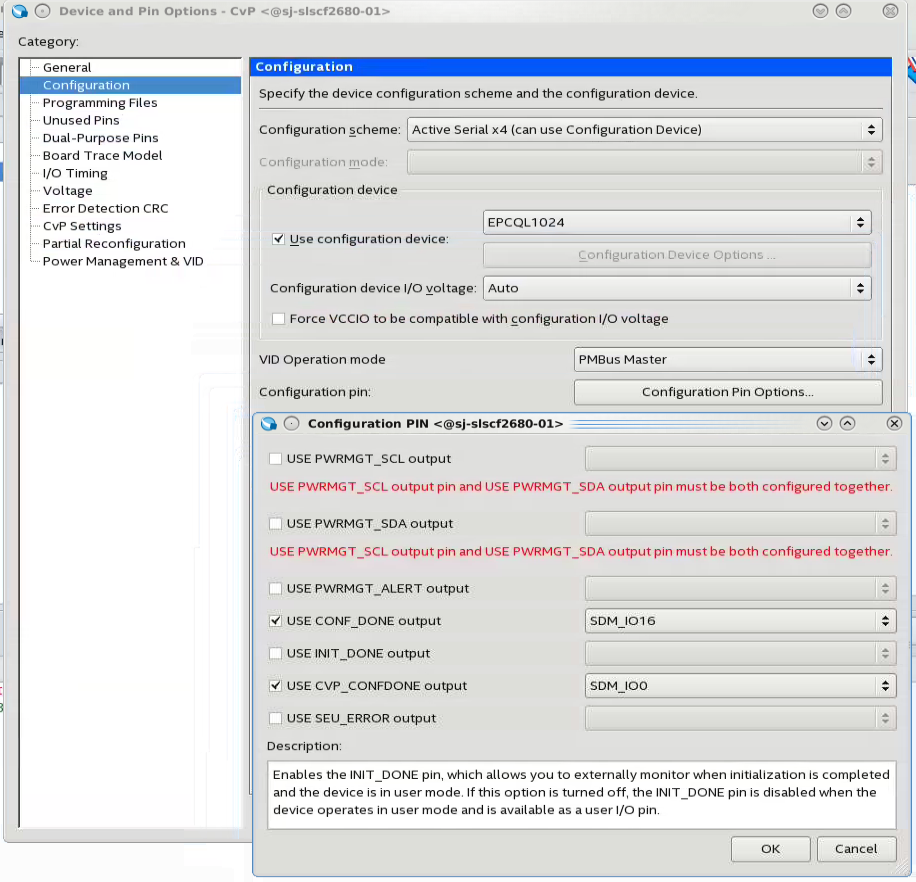Uncheck USE CVP_CONFDONE output checkbox
The image size is (916, 882).
point(275,686)
